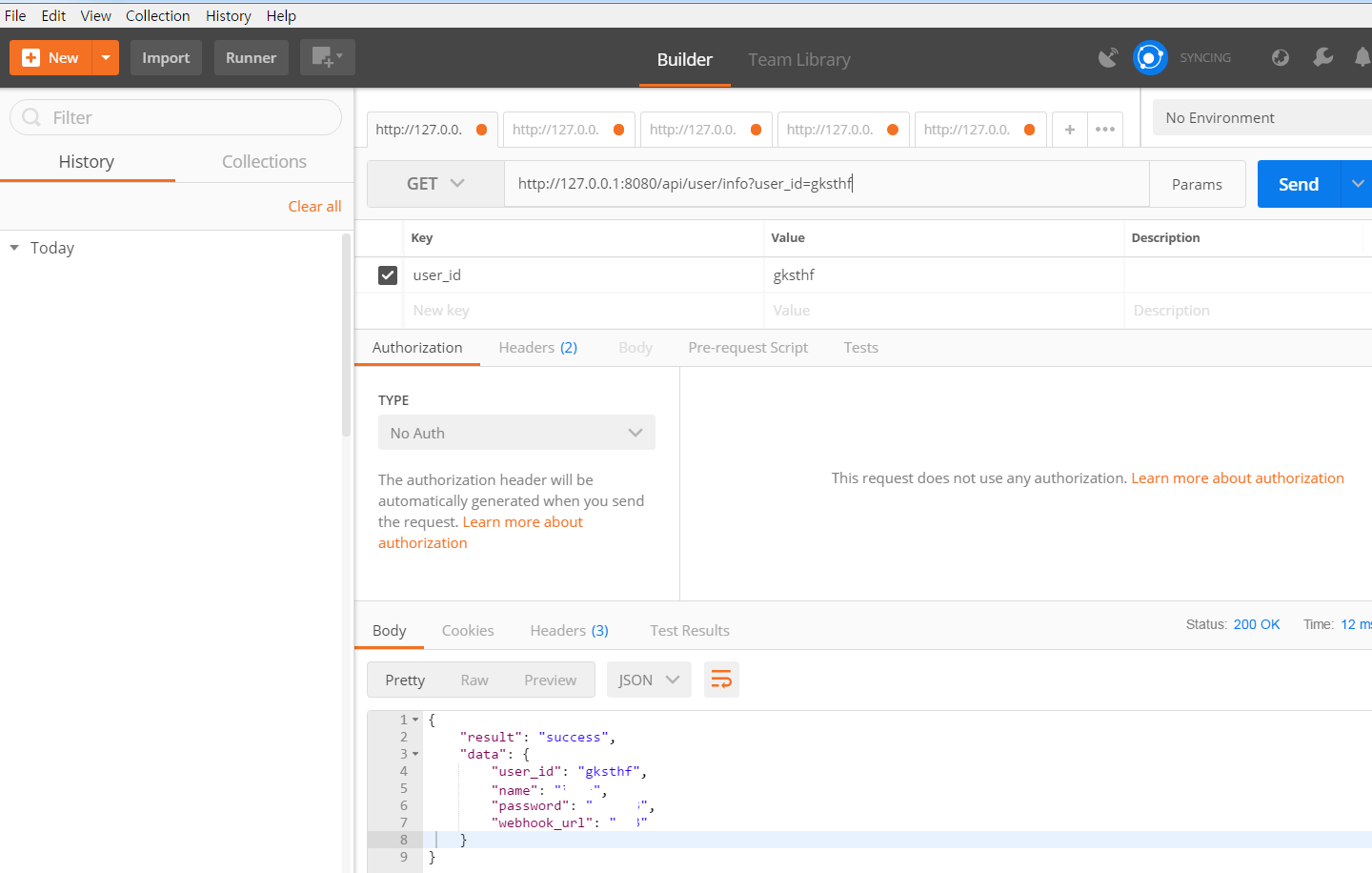Select the response Headers (3) tab

click(x=569, y=630)
